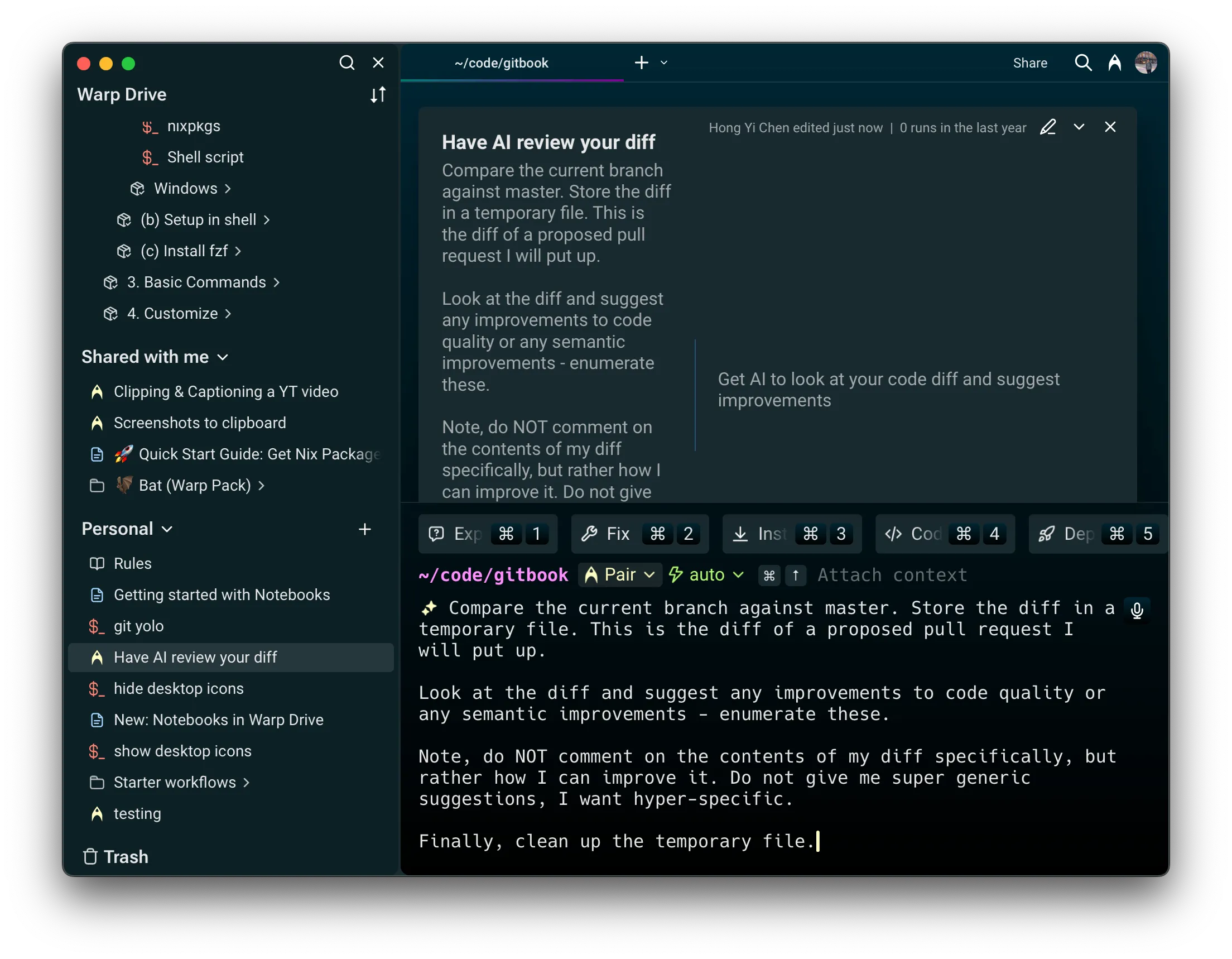Open new tab options dropdown chevron
The height and width of the screenshot is (959, 1232).
point(664,63)
